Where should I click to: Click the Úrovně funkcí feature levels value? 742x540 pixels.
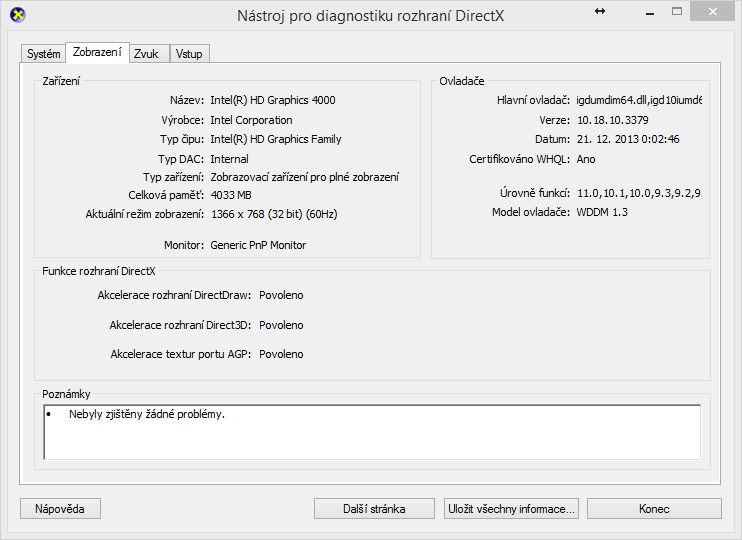point(639,193)
